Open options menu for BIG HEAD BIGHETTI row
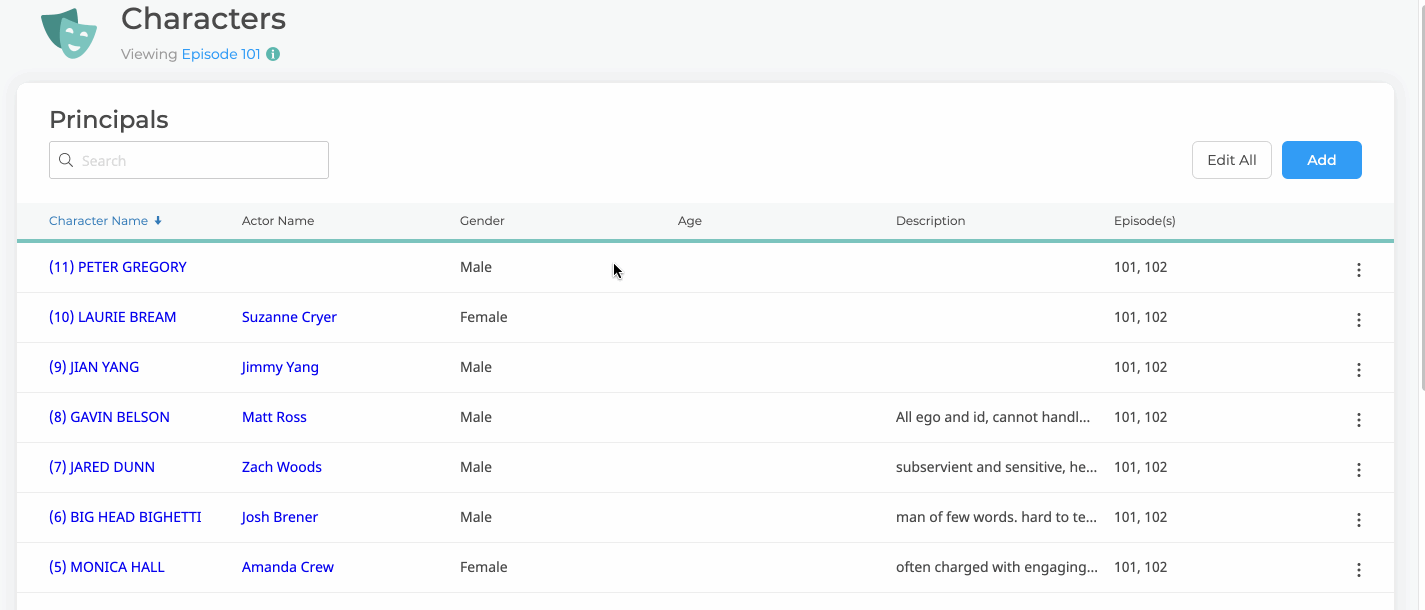The image size is (1425, 610). [1358, 520]
